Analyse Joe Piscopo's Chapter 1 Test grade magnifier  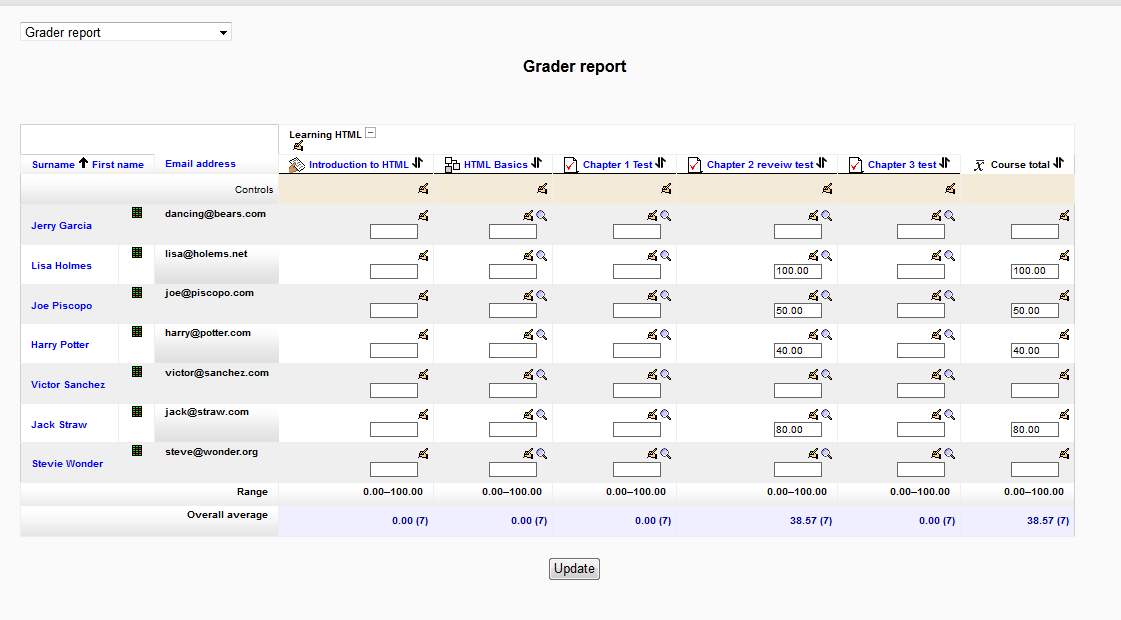coord(666,295)
